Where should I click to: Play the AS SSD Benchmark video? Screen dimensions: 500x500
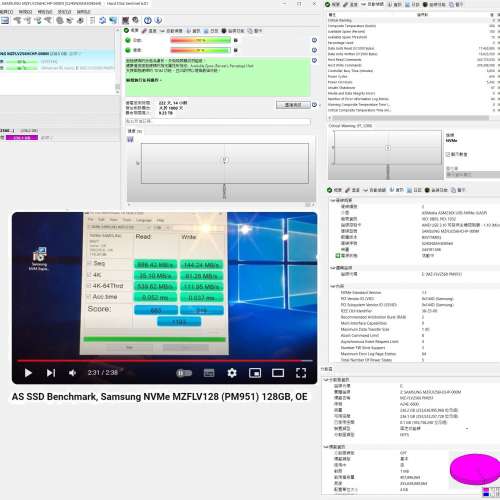point(28,373)
